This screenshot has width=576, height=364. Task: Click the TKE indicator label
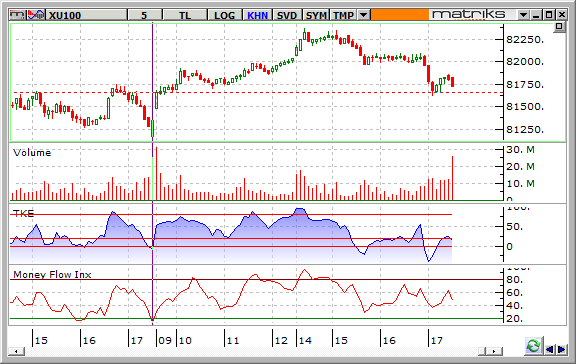tap(24, 214)
